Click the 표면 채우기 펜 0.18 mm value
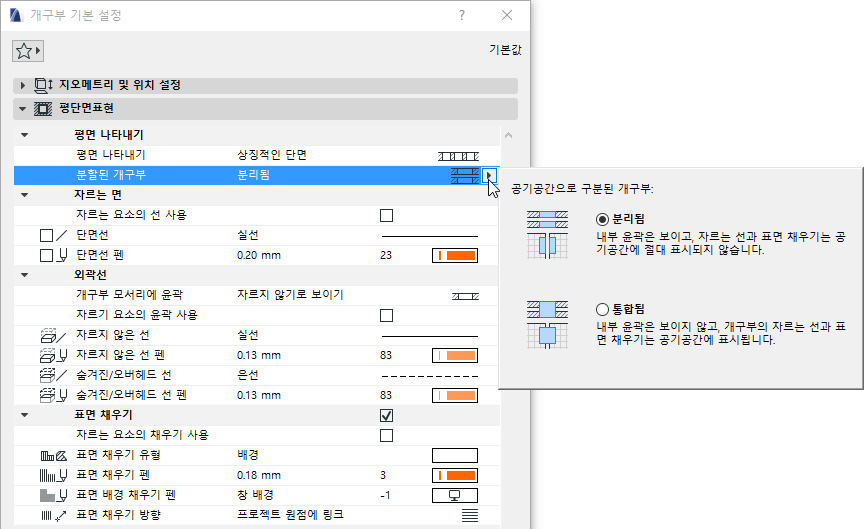Screen dimensions: 864x529 click(x=258, y=475)
